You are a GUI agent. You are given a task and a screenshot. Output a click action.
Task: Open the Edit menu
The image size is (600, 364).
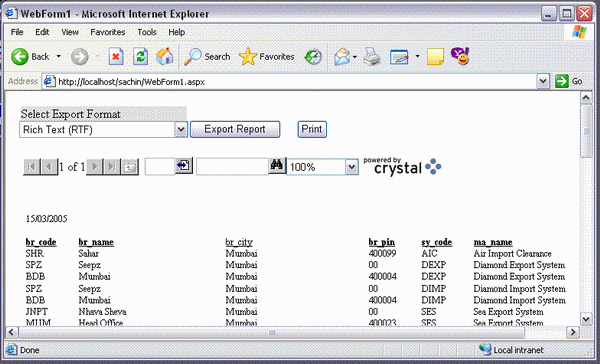[x=42, y=32]
